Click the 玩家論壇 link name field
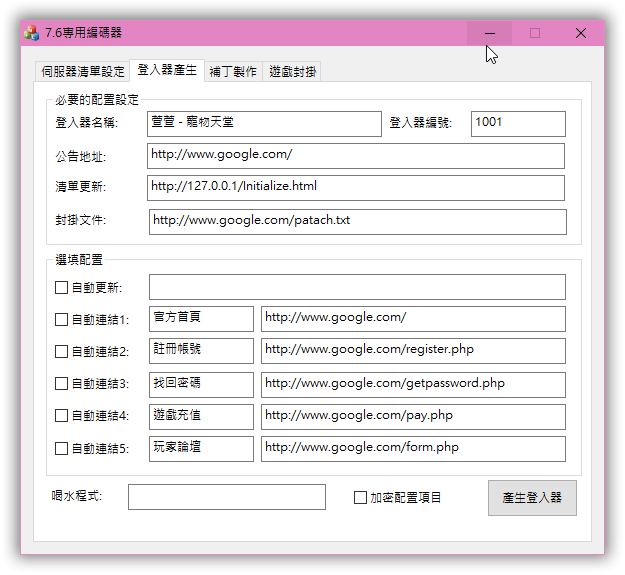This screenshot has width=625, height=575. 201,449
